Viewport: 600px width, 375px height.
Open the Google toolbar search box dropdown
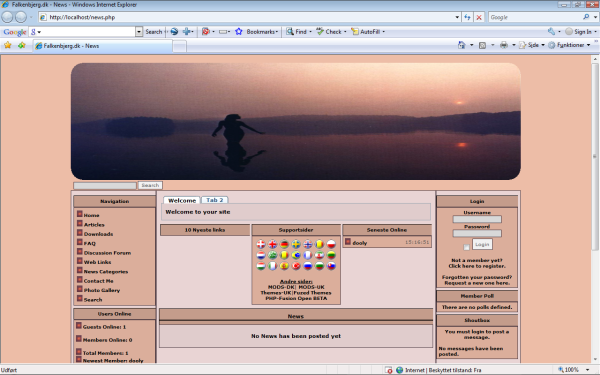pyautogui.click(x=139, y=32)
